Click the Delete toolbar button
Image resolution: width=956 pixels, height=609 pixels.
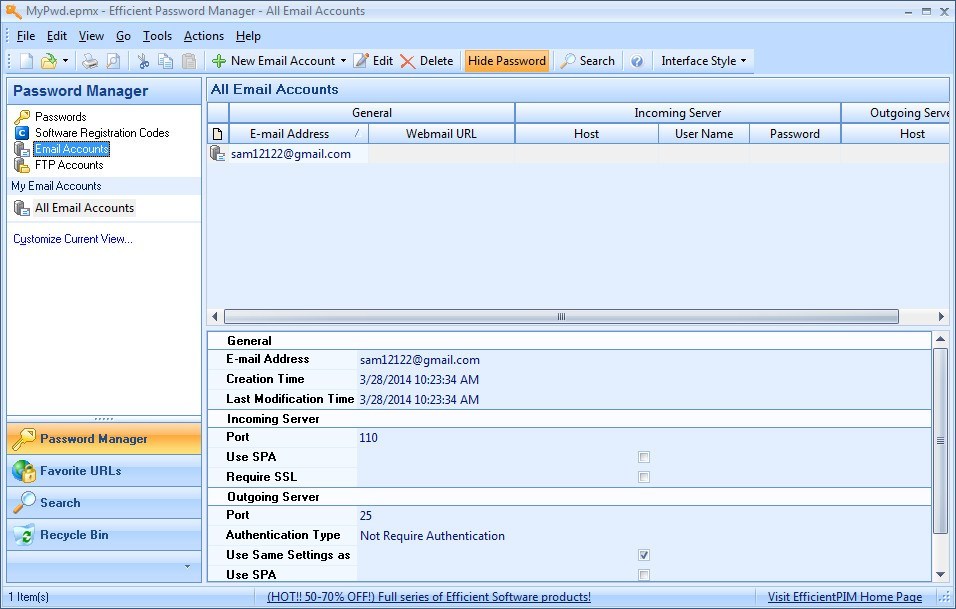[x=427, y=61]
